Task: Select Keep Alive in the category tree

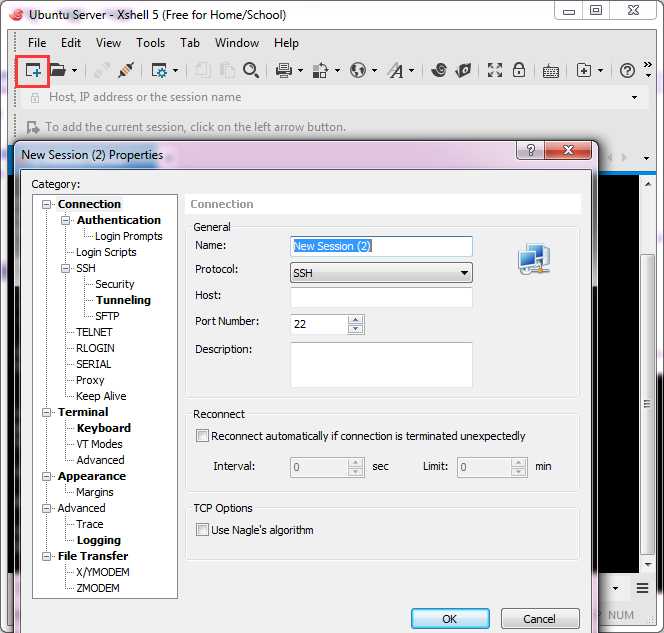Action: [x=101, y=396]
